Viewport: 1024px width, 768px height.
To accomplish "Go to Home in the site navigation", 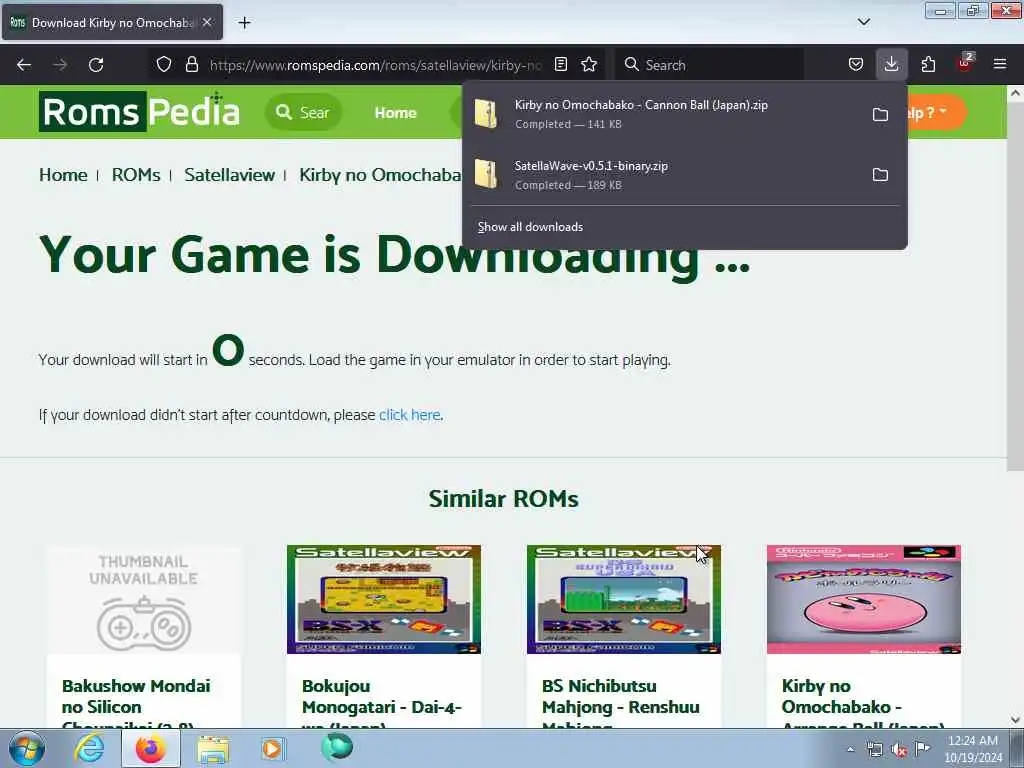I will point(395,113).
